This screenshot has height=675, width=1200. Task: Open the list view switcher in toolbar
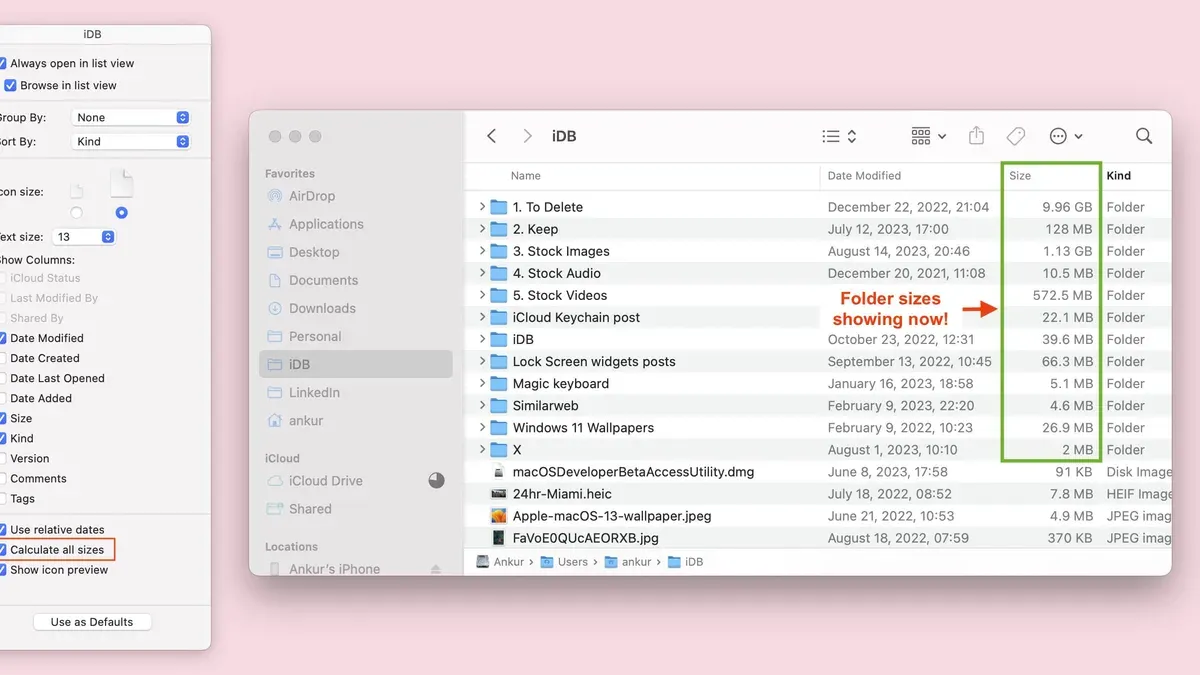tap(839, 136)
